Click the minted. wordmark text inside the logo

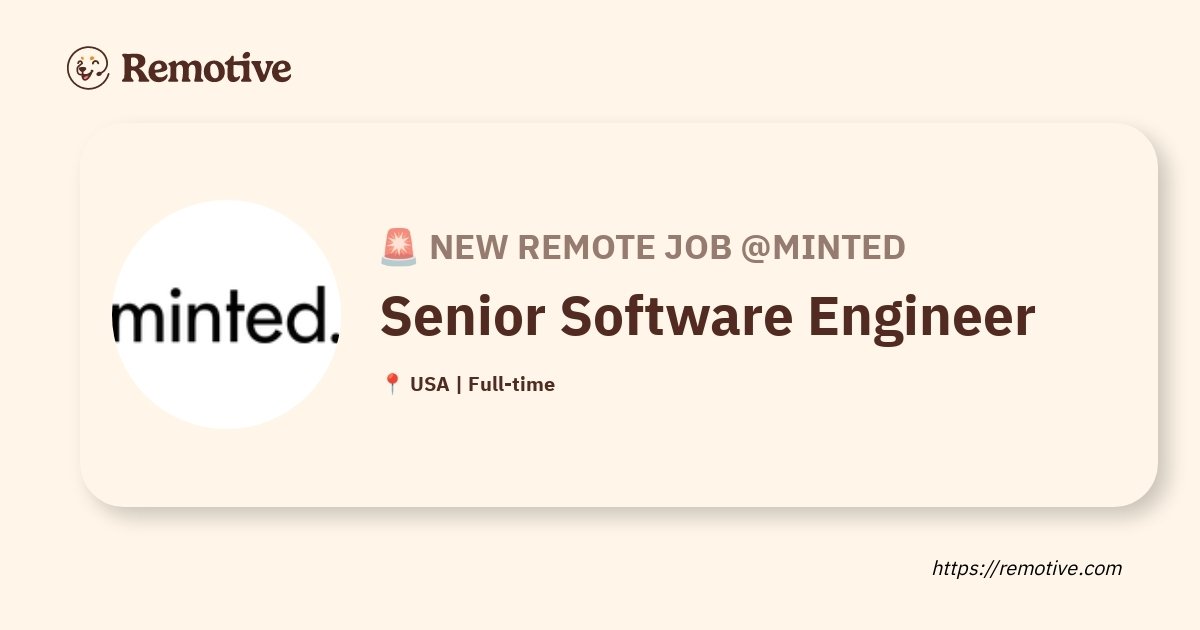(226, 318)
